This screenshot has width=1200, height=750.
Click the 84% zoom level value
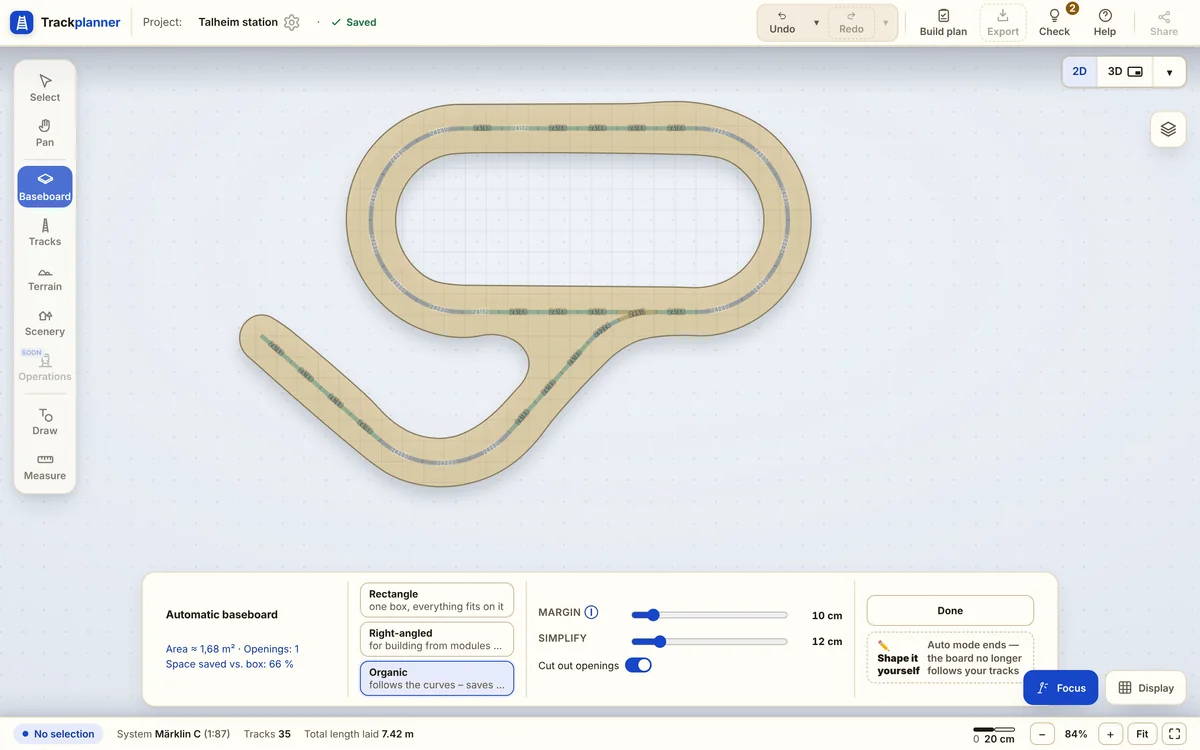[x=1076, y=734]
